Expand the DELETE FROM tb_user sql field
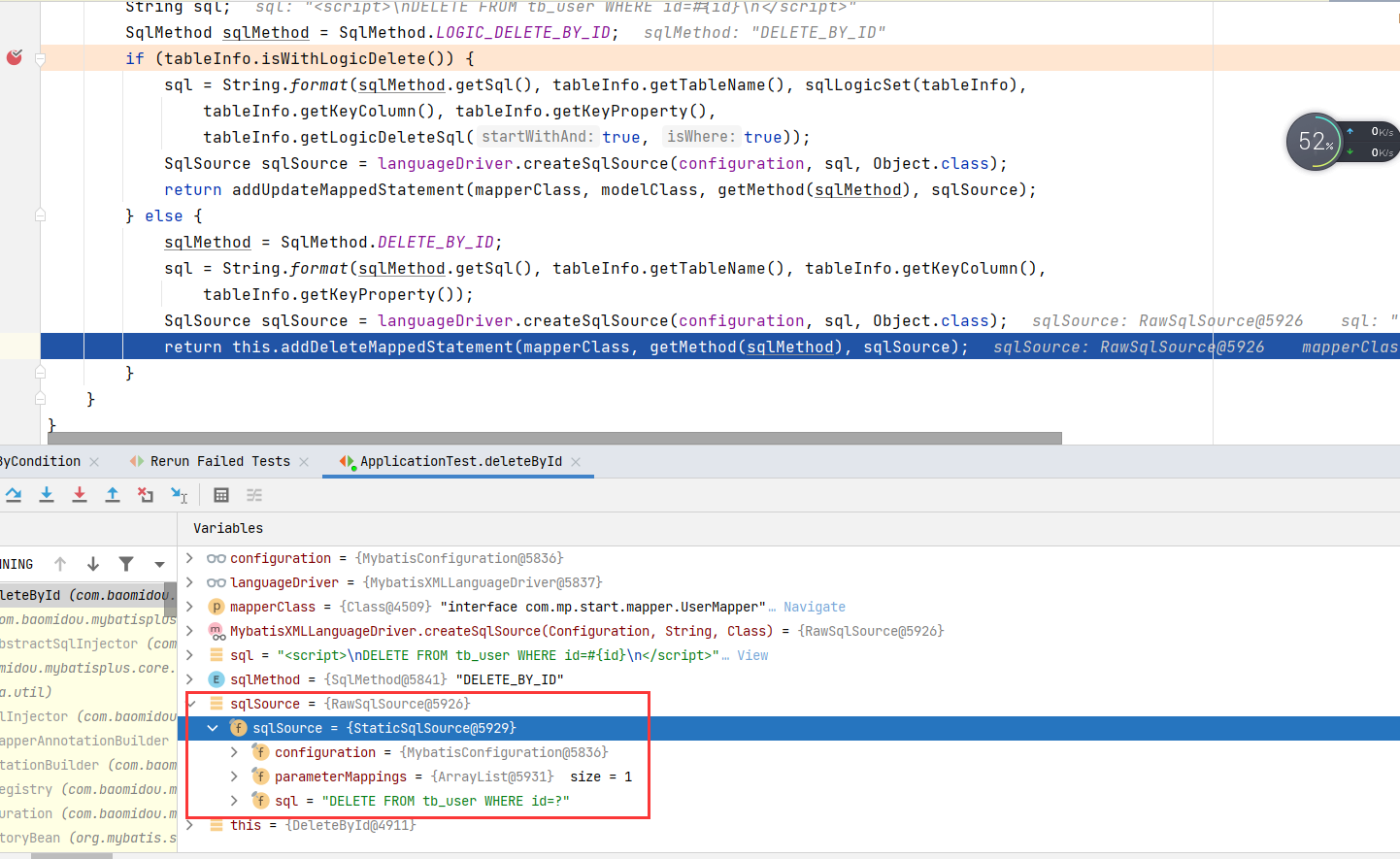This screenshot has height=859, width=1400. click(234, 801)
